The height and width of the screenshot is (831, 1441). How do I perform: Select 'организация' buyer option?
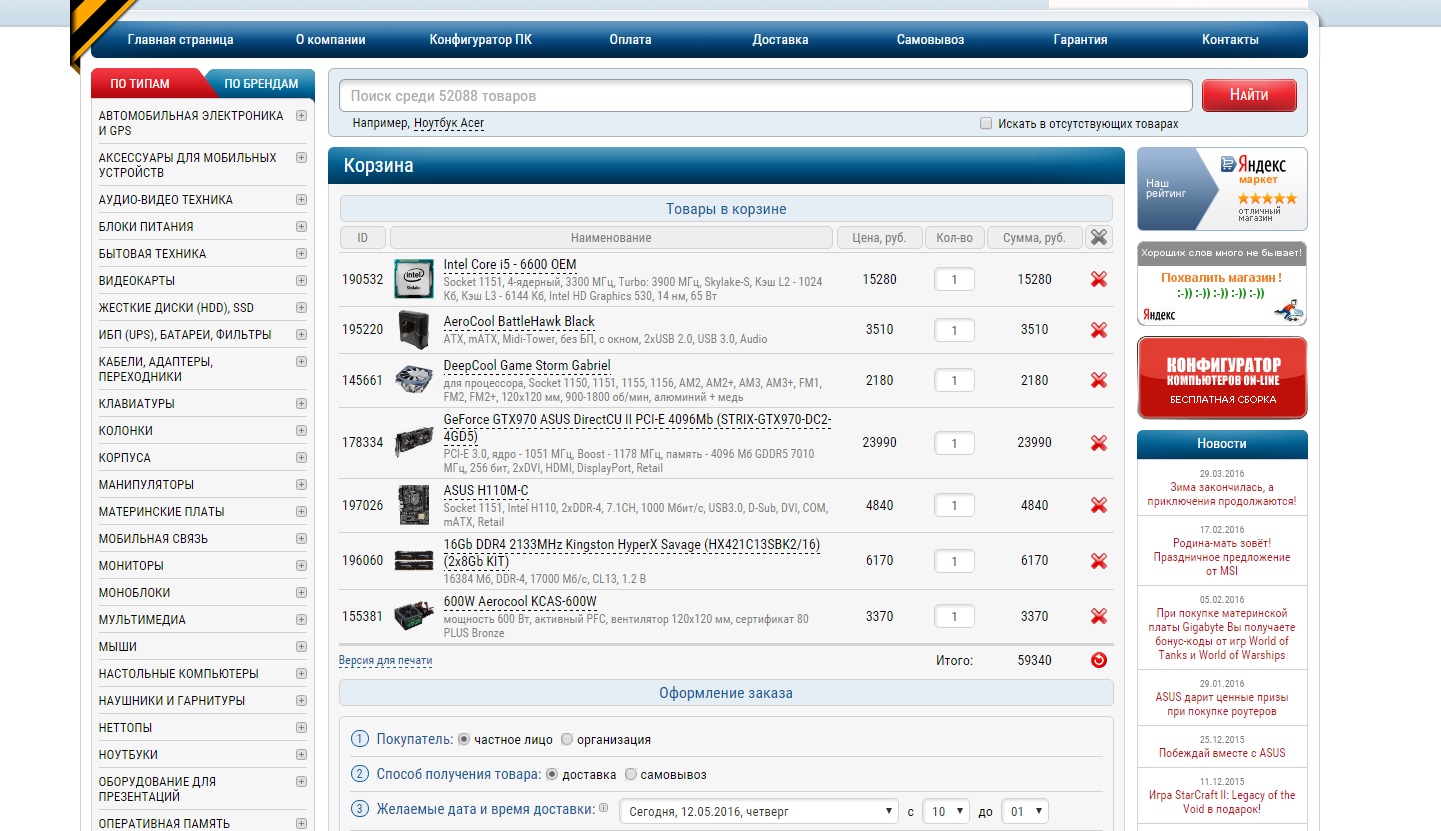(567, 740)
